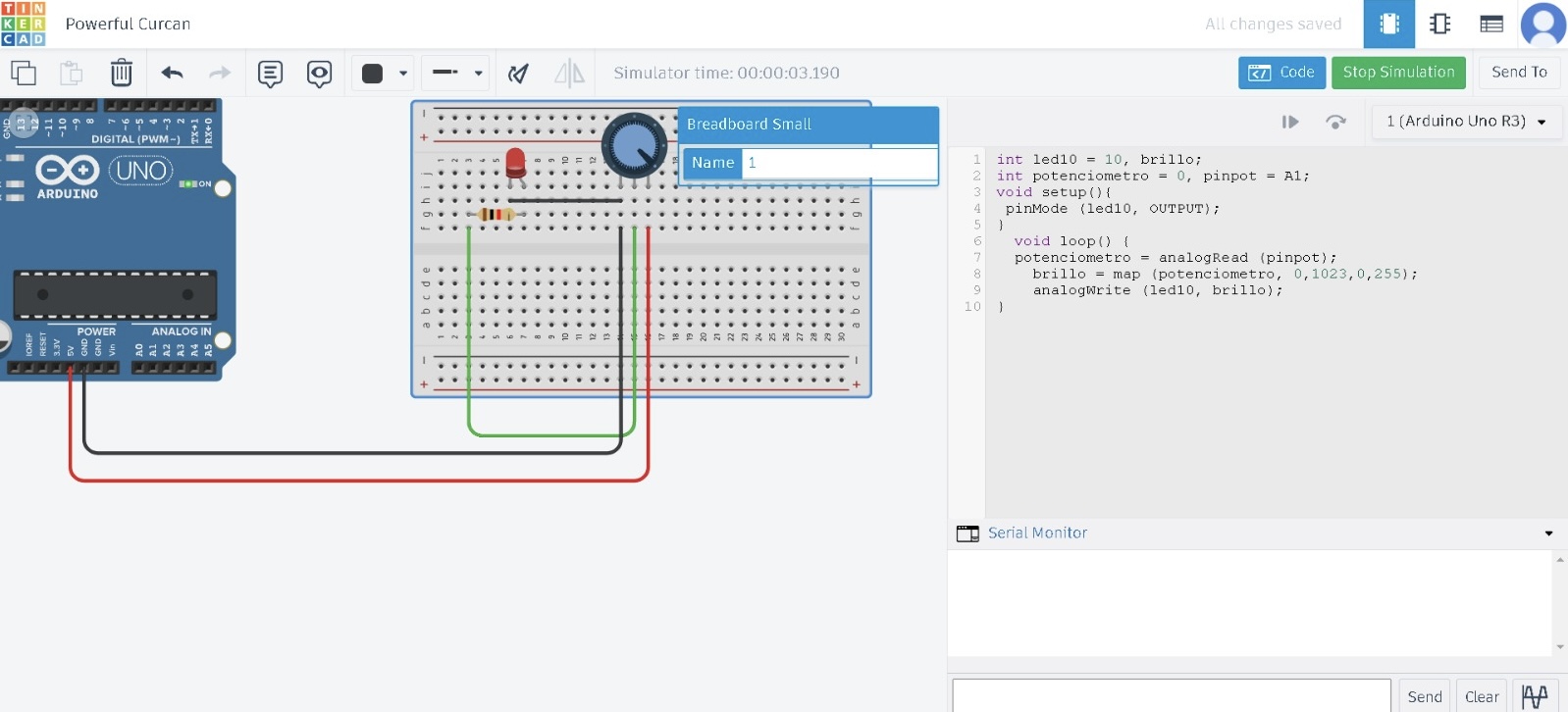Toggle notes visibility icon
The height and width of the screenshot is (712, 1568).
pyautogui.click(x=319, y=74)
